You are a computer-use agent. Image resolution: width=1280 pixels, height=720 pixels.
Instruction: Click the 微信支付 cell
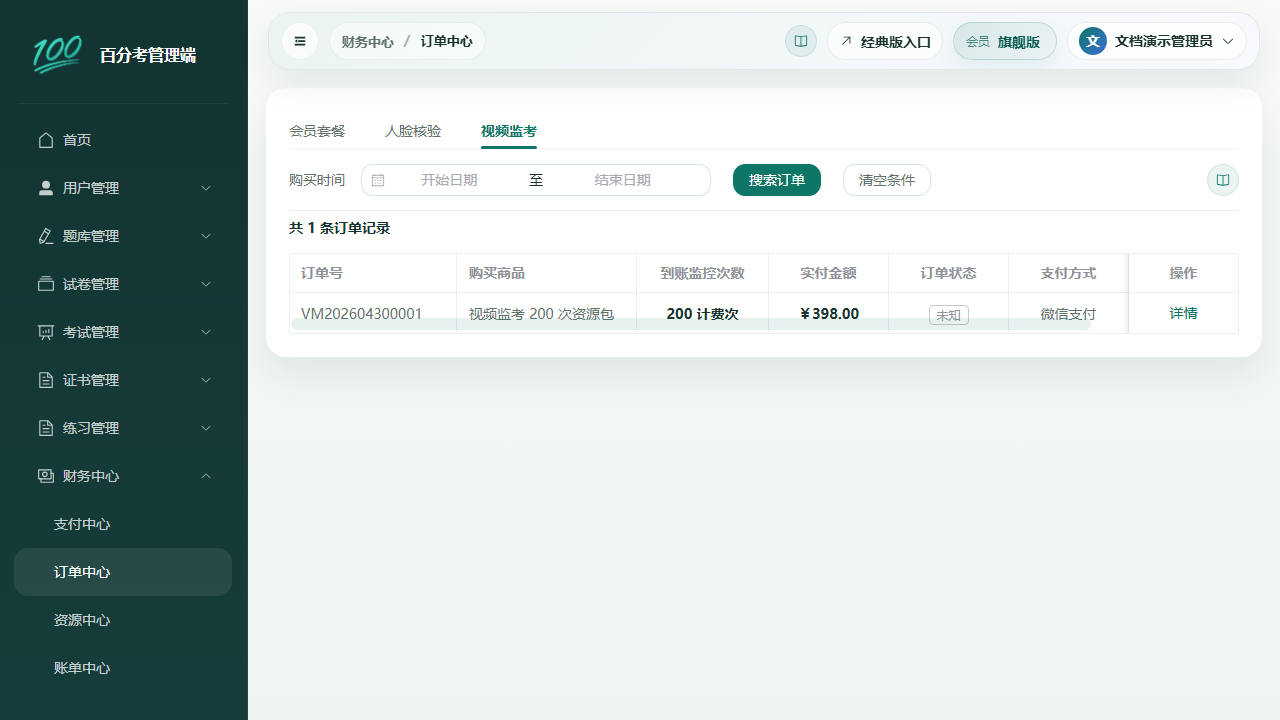1068,314
